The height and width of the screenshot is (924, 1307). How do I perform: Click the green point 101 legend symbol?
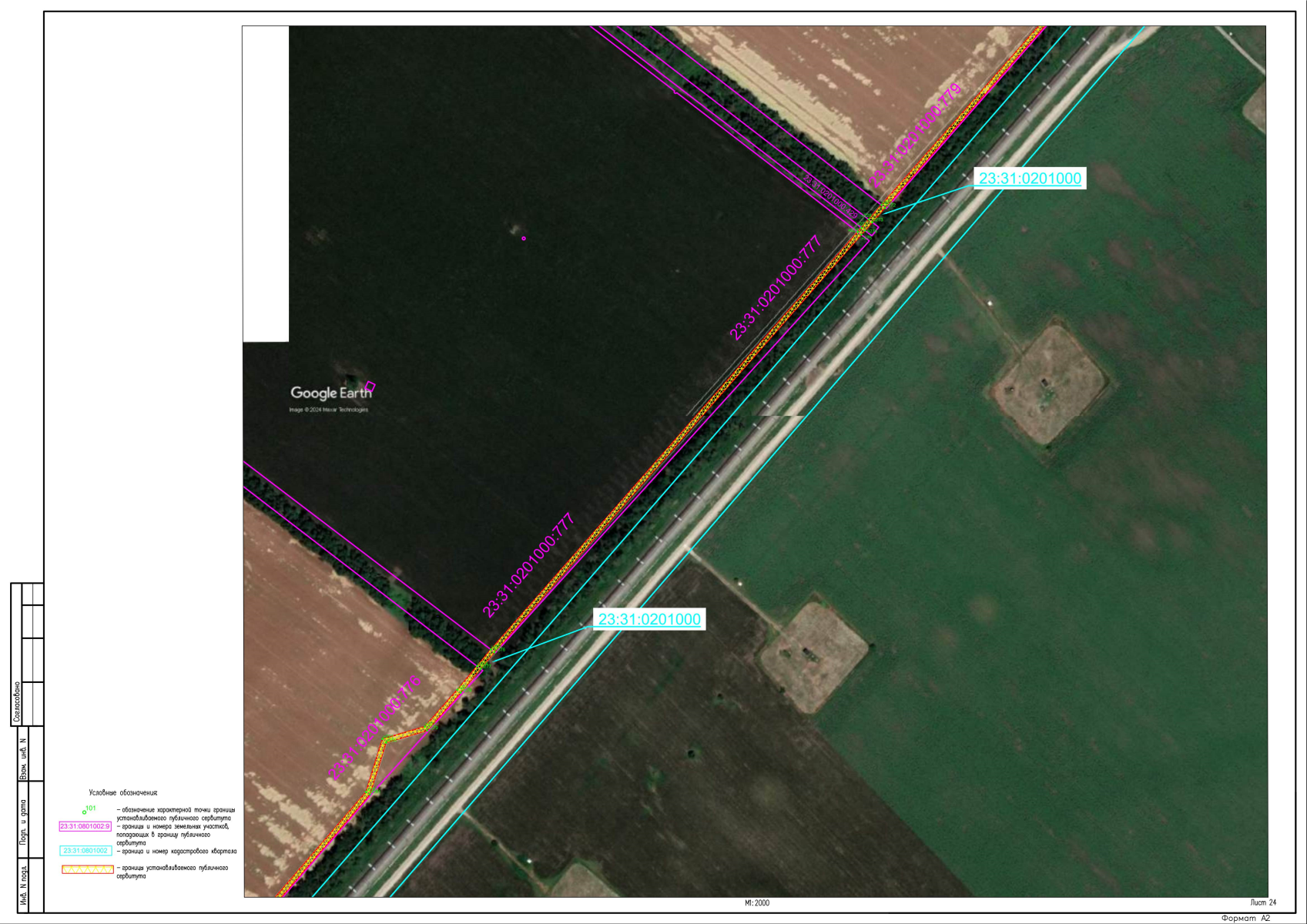(85, 812)
